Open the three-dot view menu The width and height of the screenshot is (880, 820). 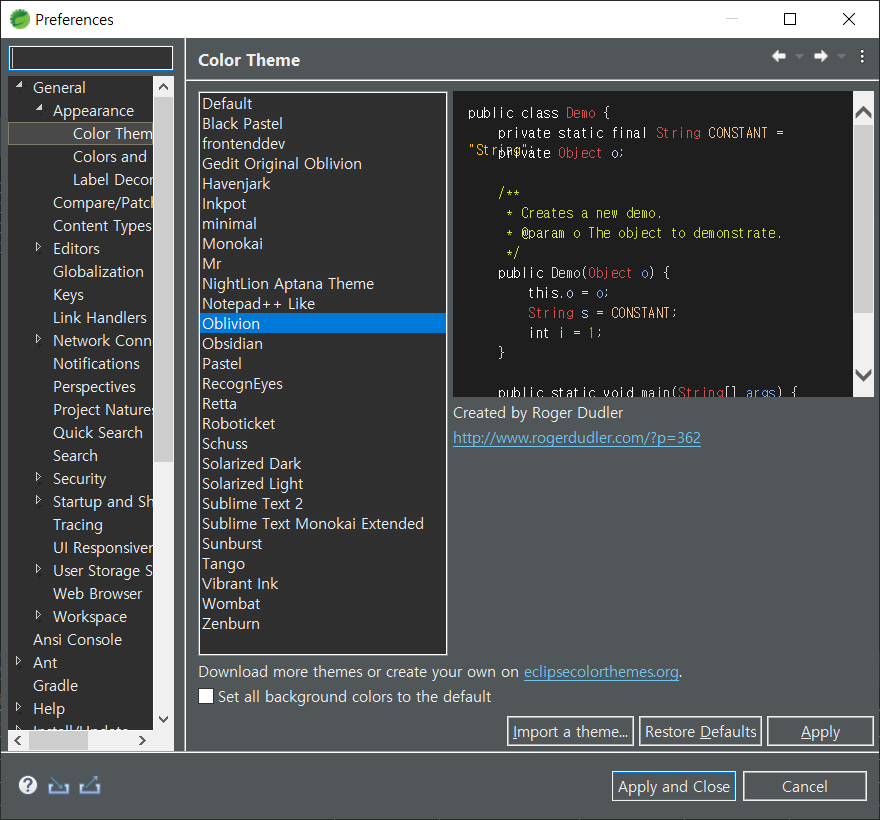click(x=862, y=56)
